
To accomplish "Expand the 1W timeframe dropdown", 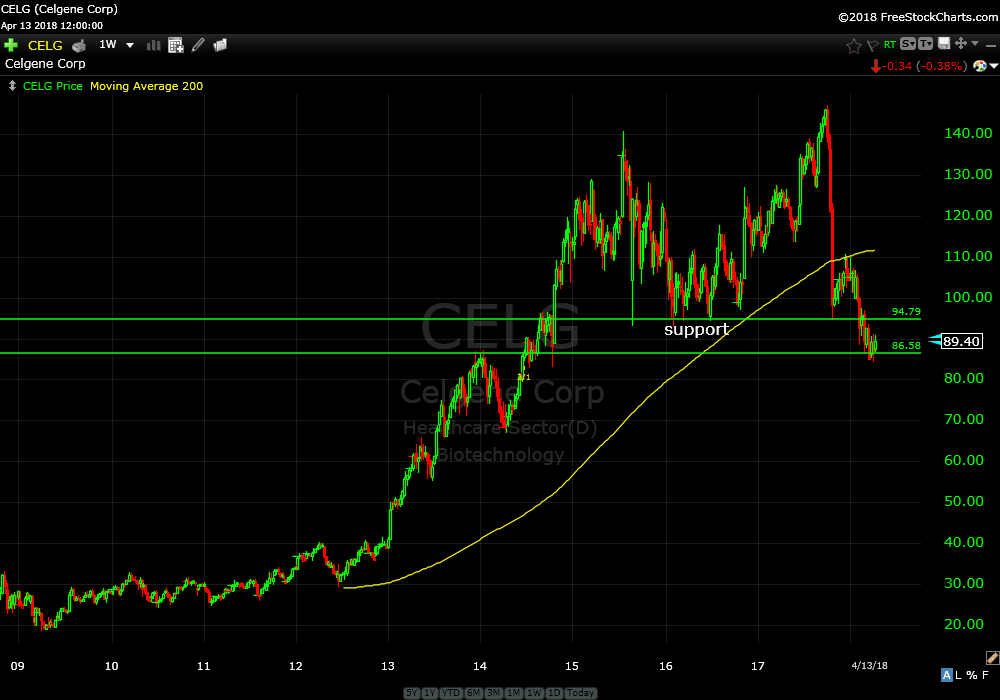I will (129, 45).
